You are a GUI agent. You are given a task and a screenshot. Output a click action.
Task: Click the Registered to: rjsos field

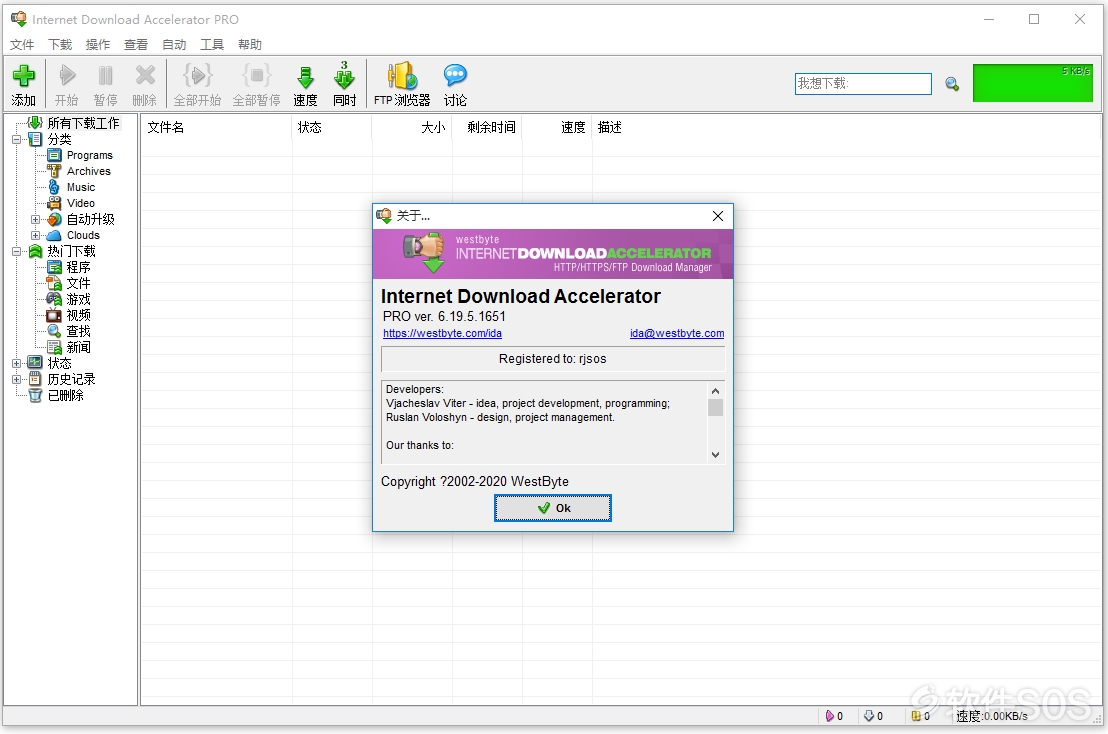[553, 359]
